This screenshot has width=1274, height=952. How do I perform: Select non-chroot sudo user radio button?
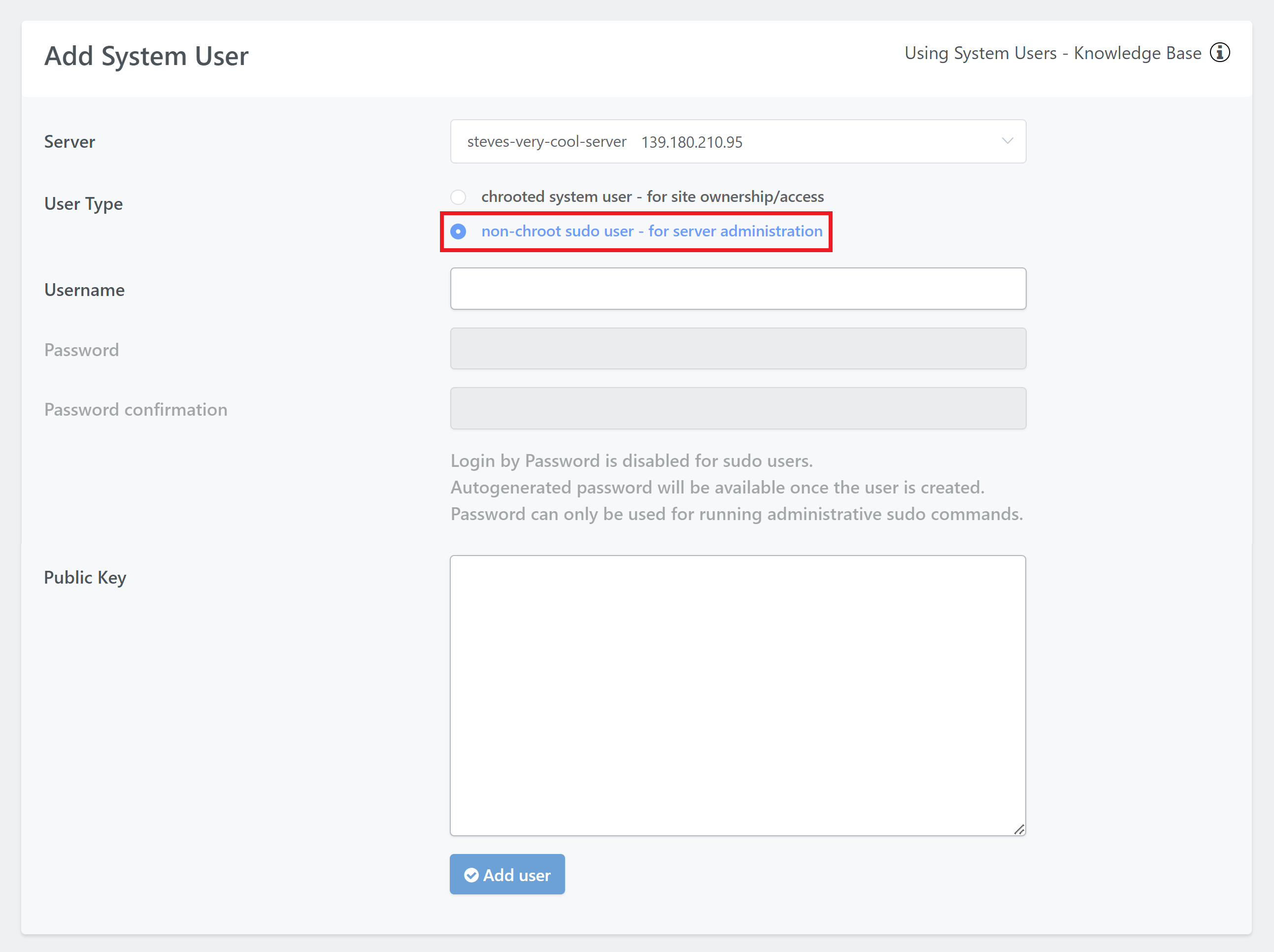[458, 231]
